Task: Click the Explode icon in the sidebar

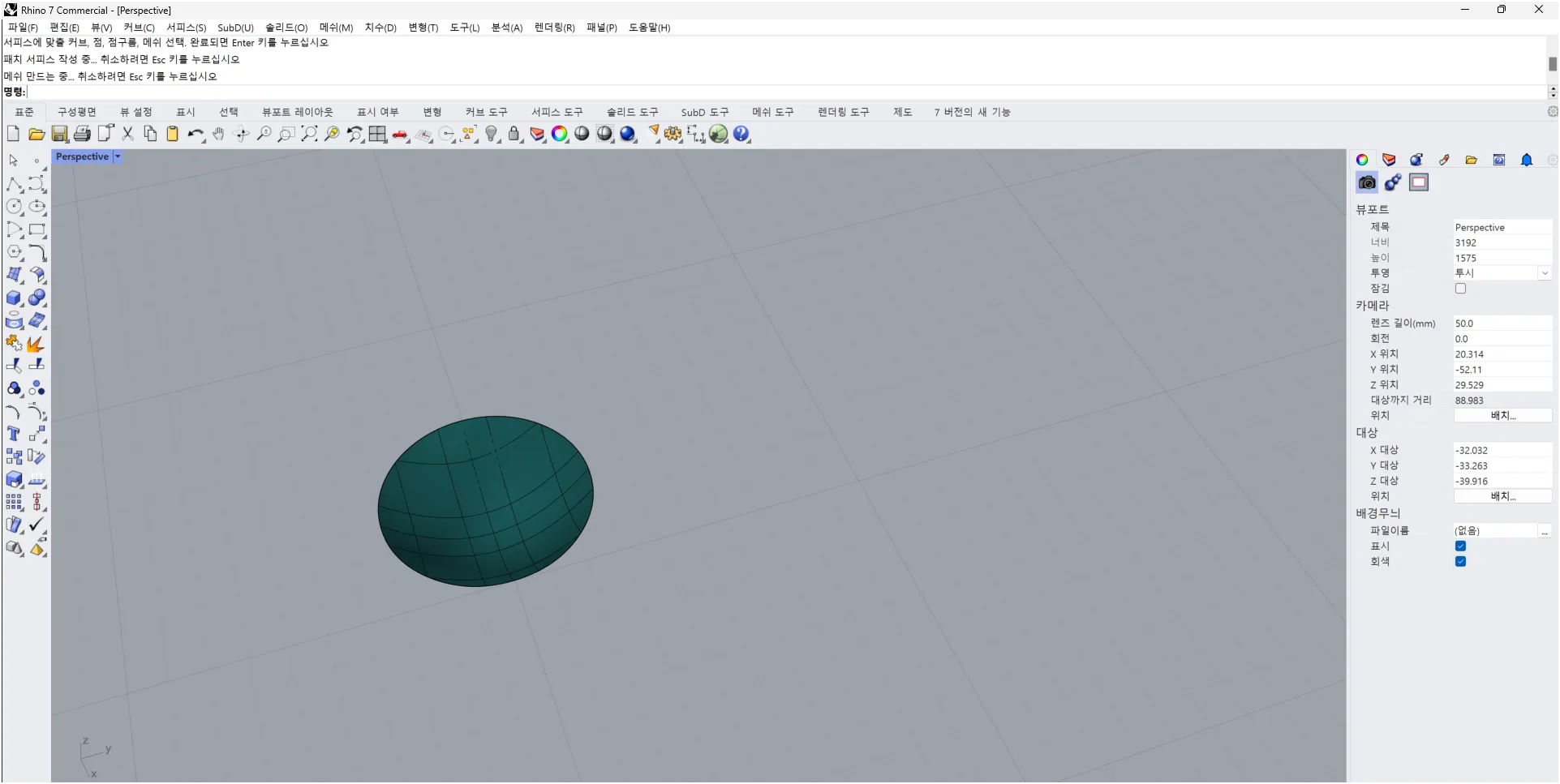Action: point(37,344)
